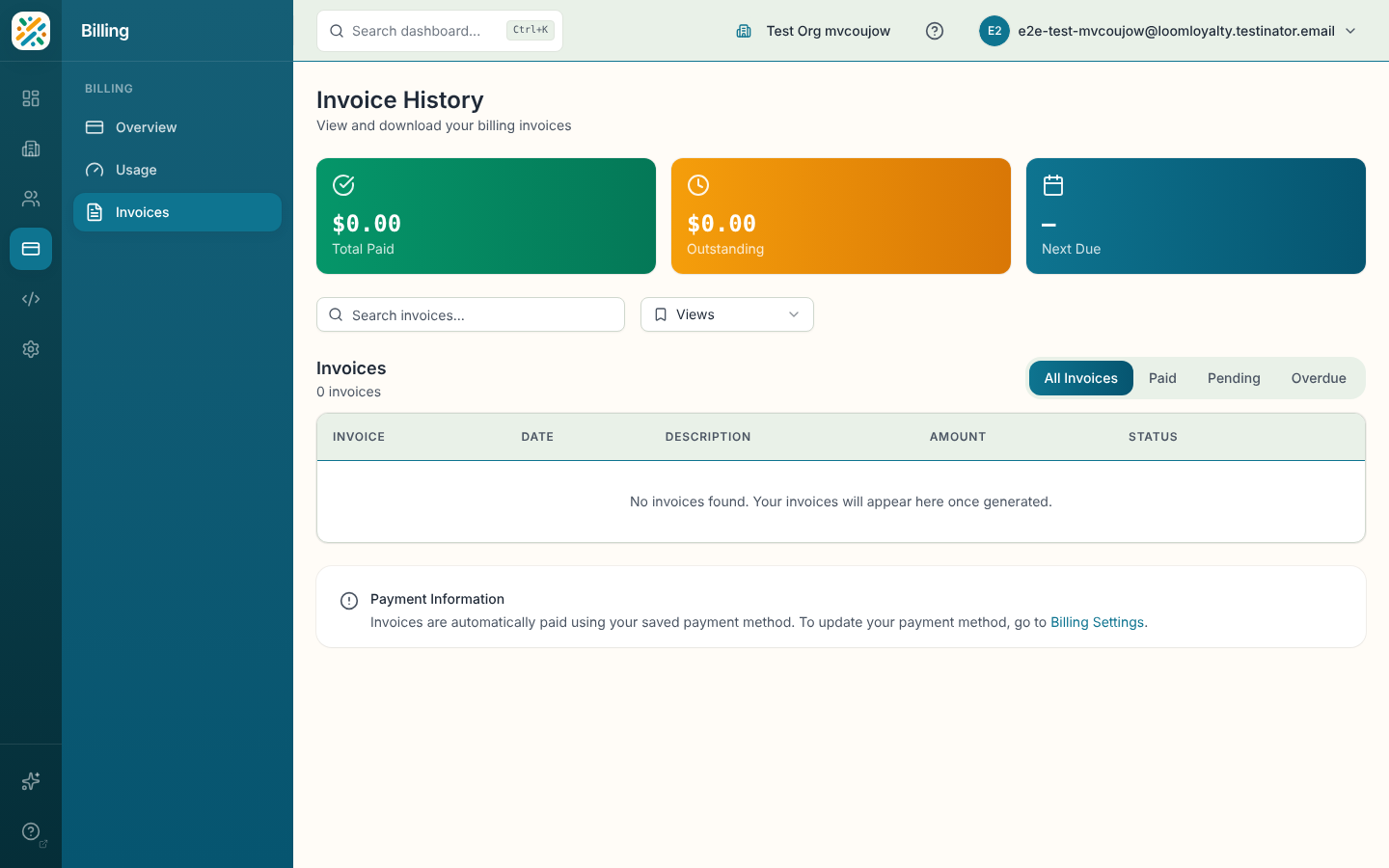Viewport: 1389px width, 868px height.
Task: Click the user email address in header
Action: point(1176,31)
